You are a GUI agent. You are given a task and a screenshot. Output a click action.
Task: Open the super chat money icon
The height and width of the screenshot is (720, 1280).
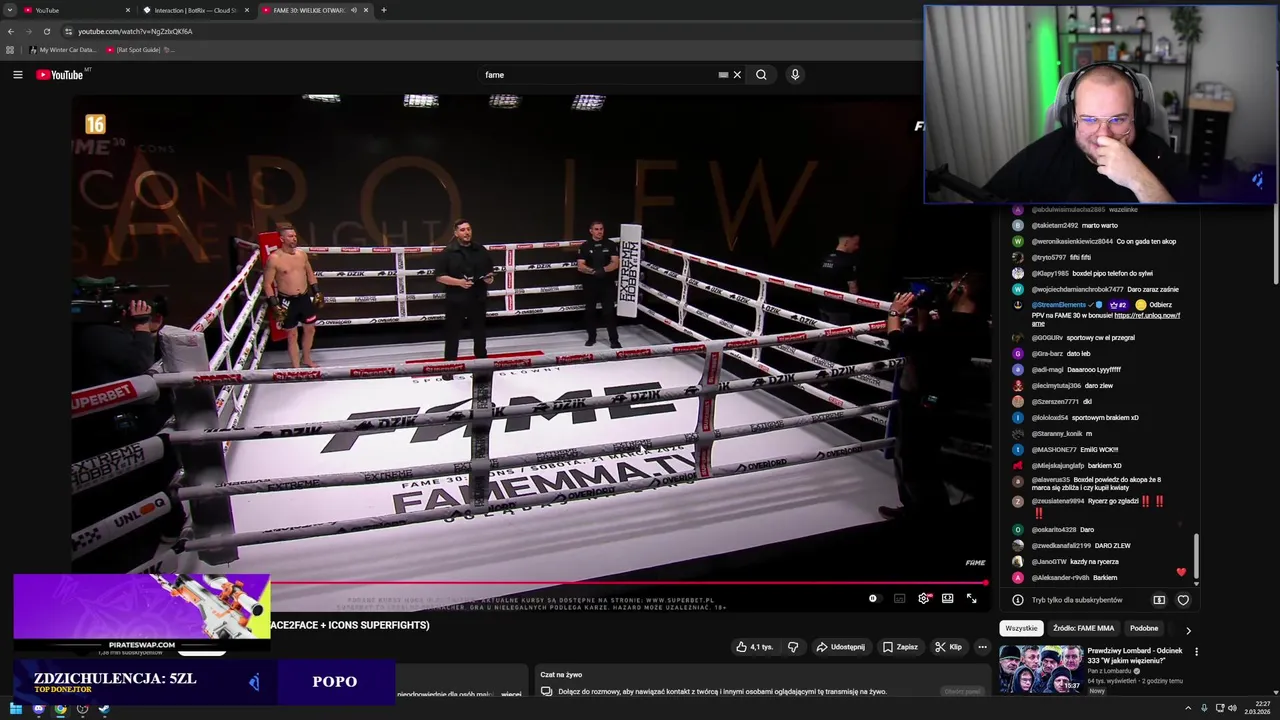click(x=1159, y=600)
